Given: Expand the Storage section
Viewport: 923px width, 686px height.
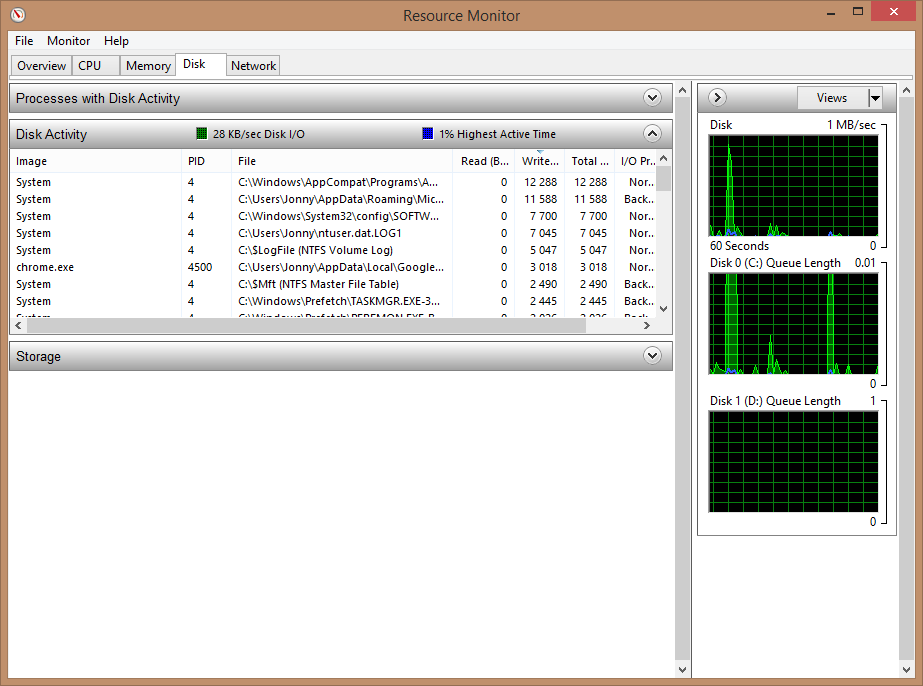Looking at the screenshot, I should [x=652, y=356].
